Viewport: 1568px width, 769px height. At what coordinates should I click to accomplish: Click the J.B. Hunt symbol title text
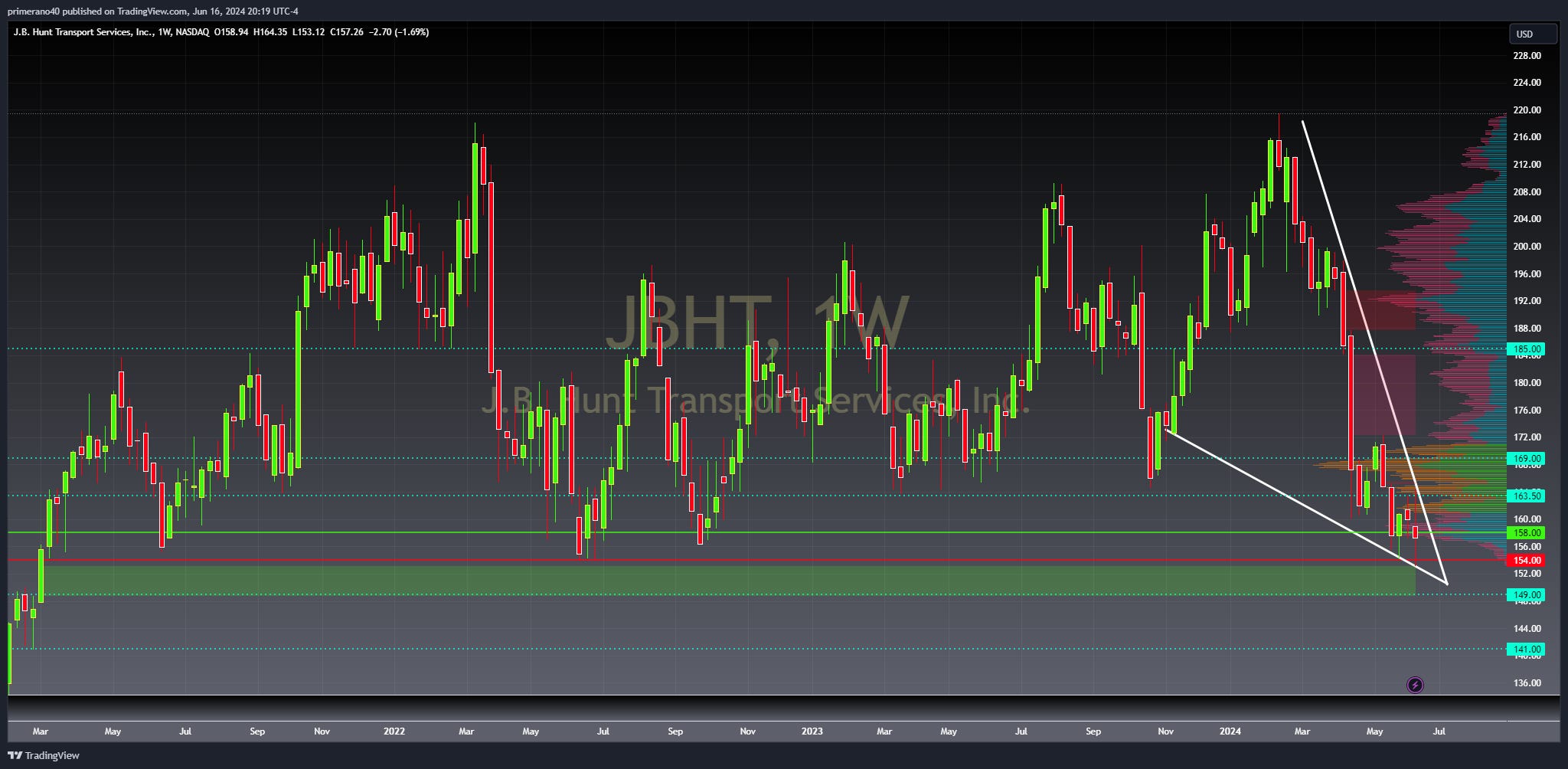83,32
